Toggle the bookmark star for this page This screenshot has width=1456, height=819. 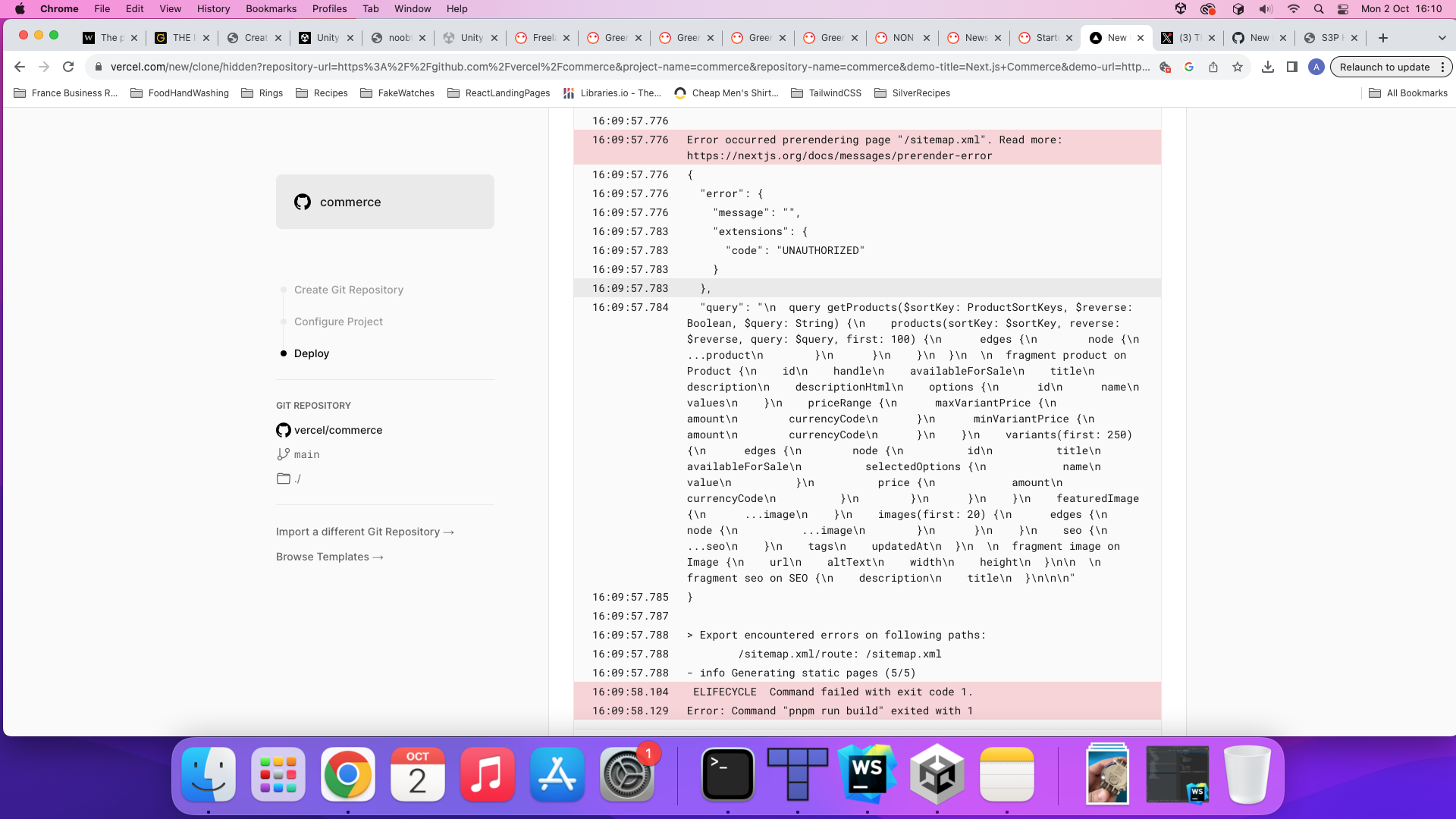coord(1239,67)
